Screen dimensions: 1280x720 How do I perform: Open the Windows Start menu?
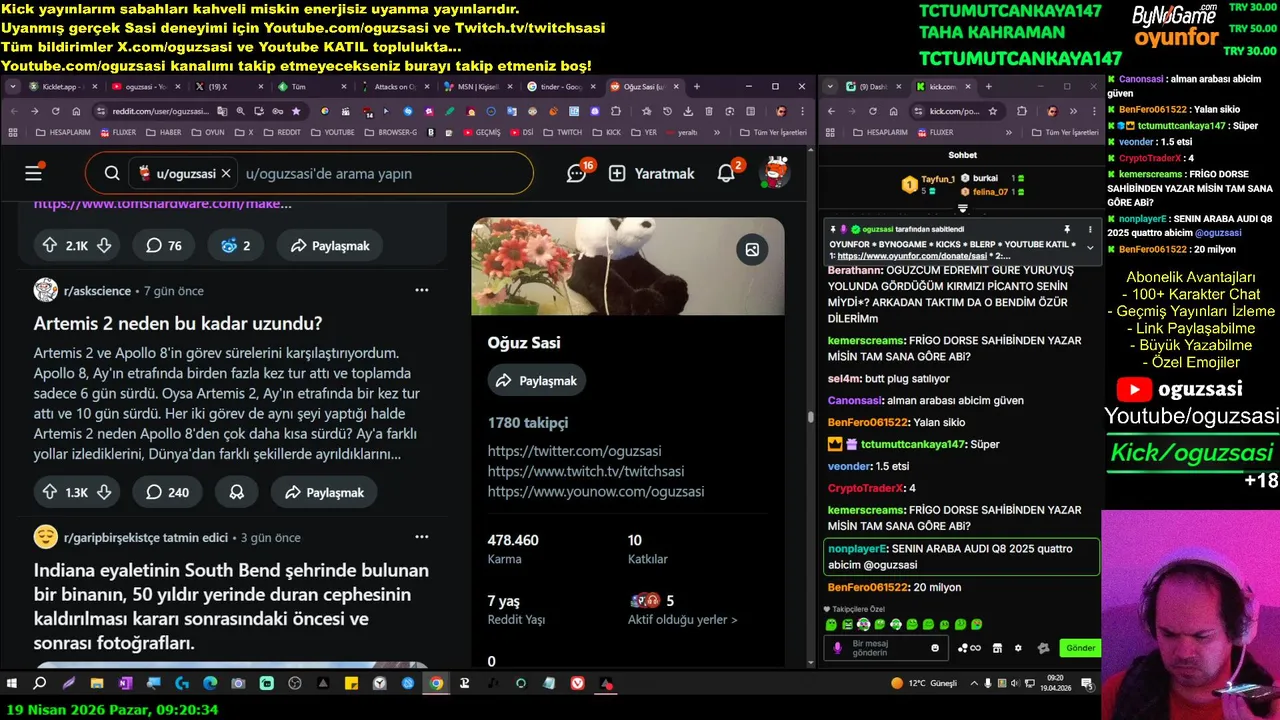tap(12, 684)
